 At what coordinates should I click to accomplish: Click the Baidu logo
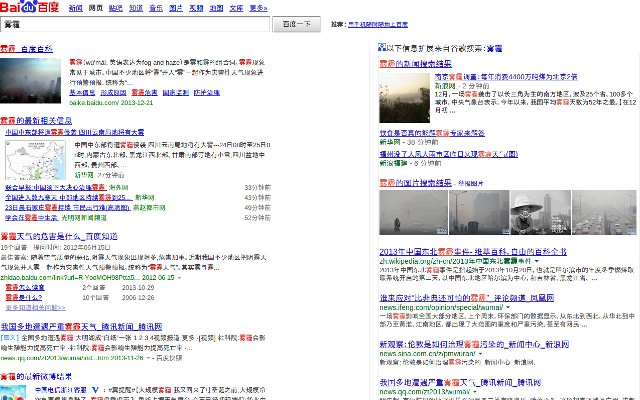pos(29,7)
